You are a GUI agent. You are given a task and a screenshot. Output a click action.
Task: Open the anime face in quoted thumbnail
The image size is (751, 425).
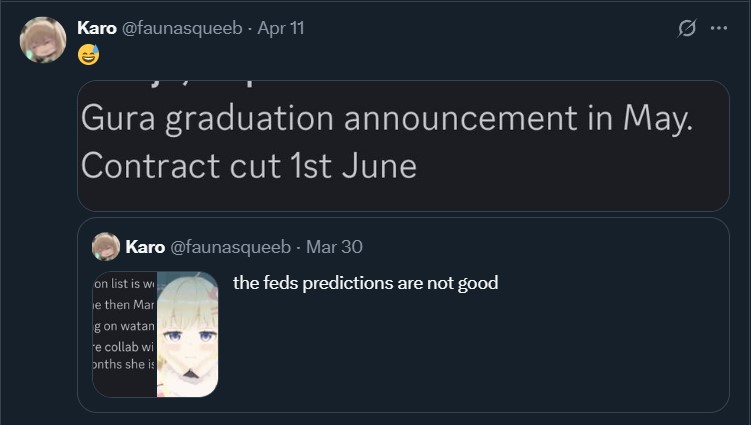pos(188,334)
